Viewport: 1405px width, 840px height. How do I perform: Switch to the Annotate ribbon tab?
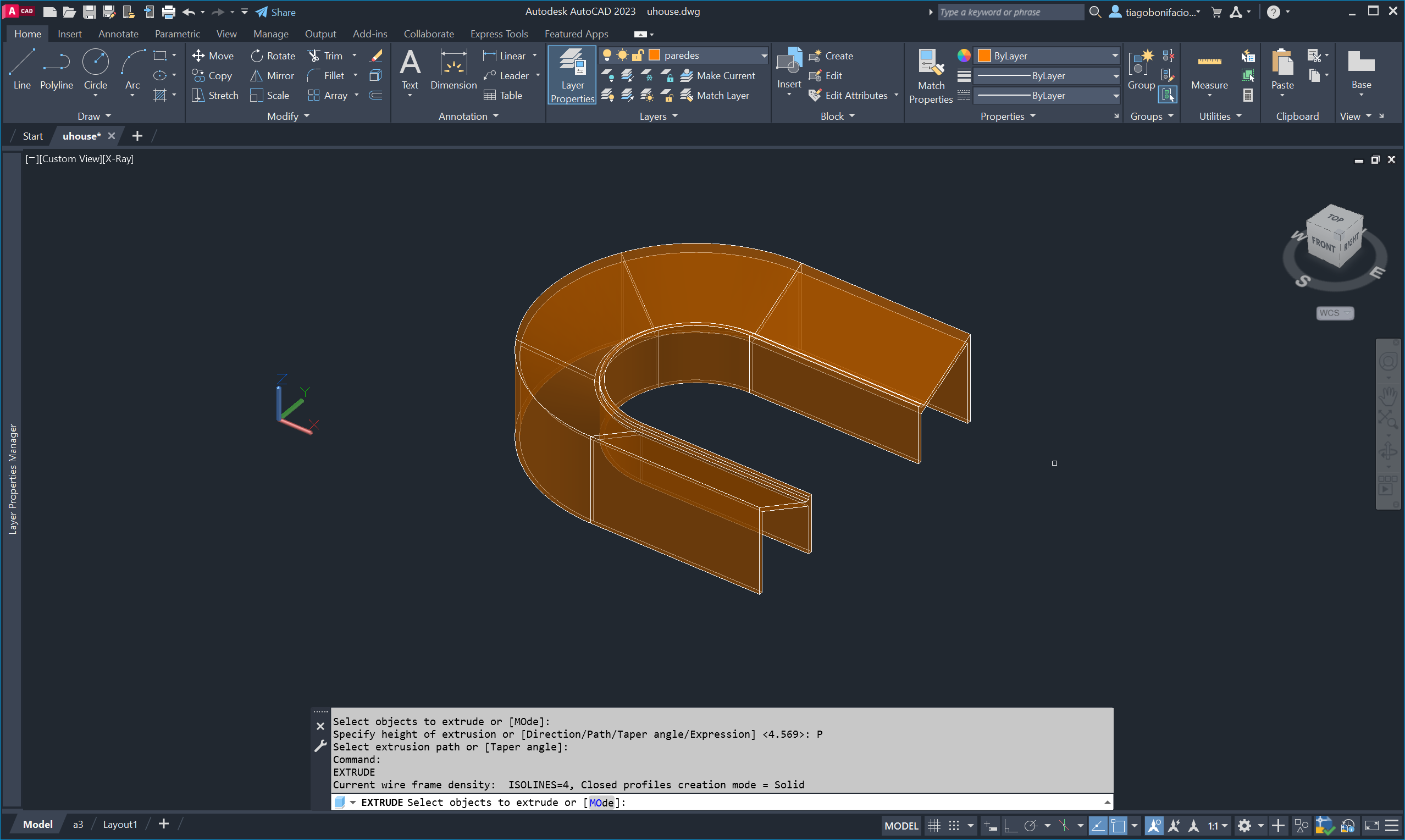pos(118,34)
